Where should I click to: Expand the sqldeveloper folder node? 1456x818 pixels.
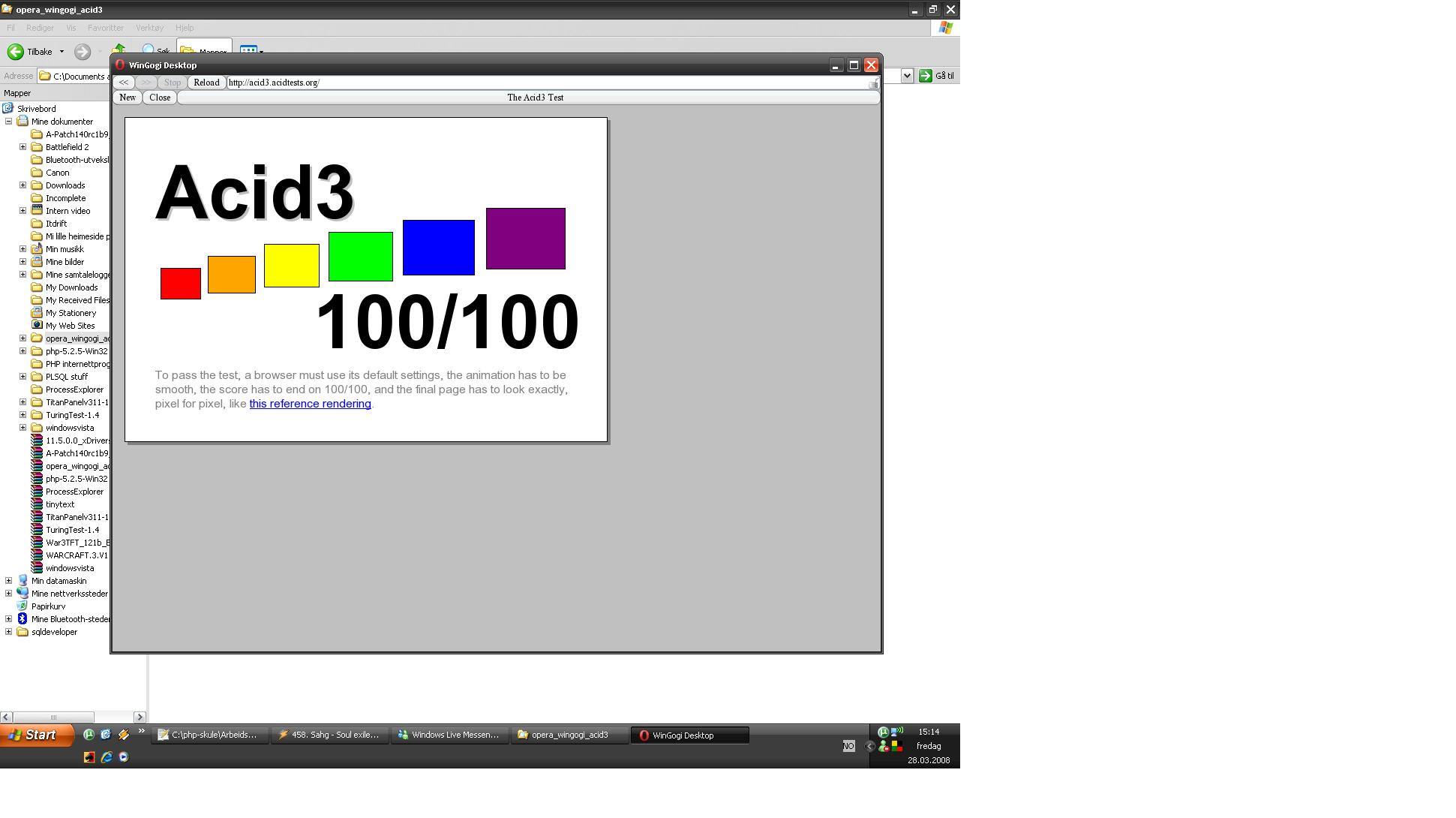pyautogui.click(x=8, y=632)
